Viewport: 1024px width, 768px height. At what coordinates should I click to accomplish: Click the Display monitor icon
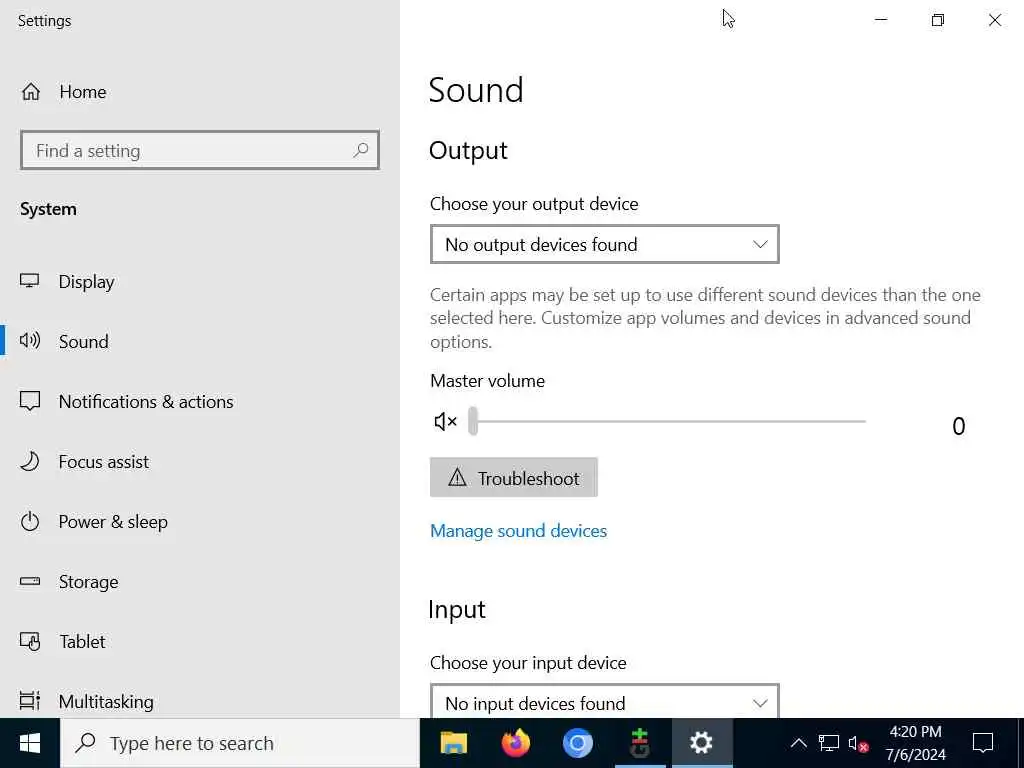click(29, 281)
